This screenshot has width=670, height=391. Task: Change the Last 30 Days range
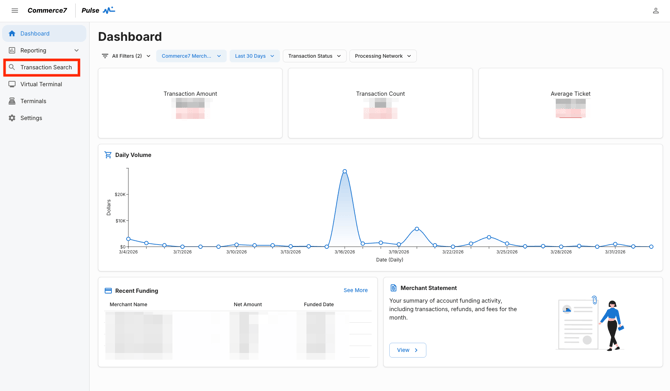tap(254, 56)
